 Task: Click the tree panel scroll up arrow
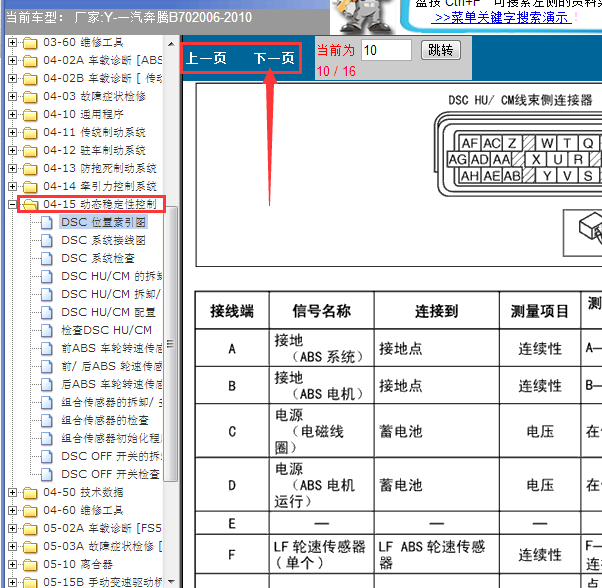(171, 44)
